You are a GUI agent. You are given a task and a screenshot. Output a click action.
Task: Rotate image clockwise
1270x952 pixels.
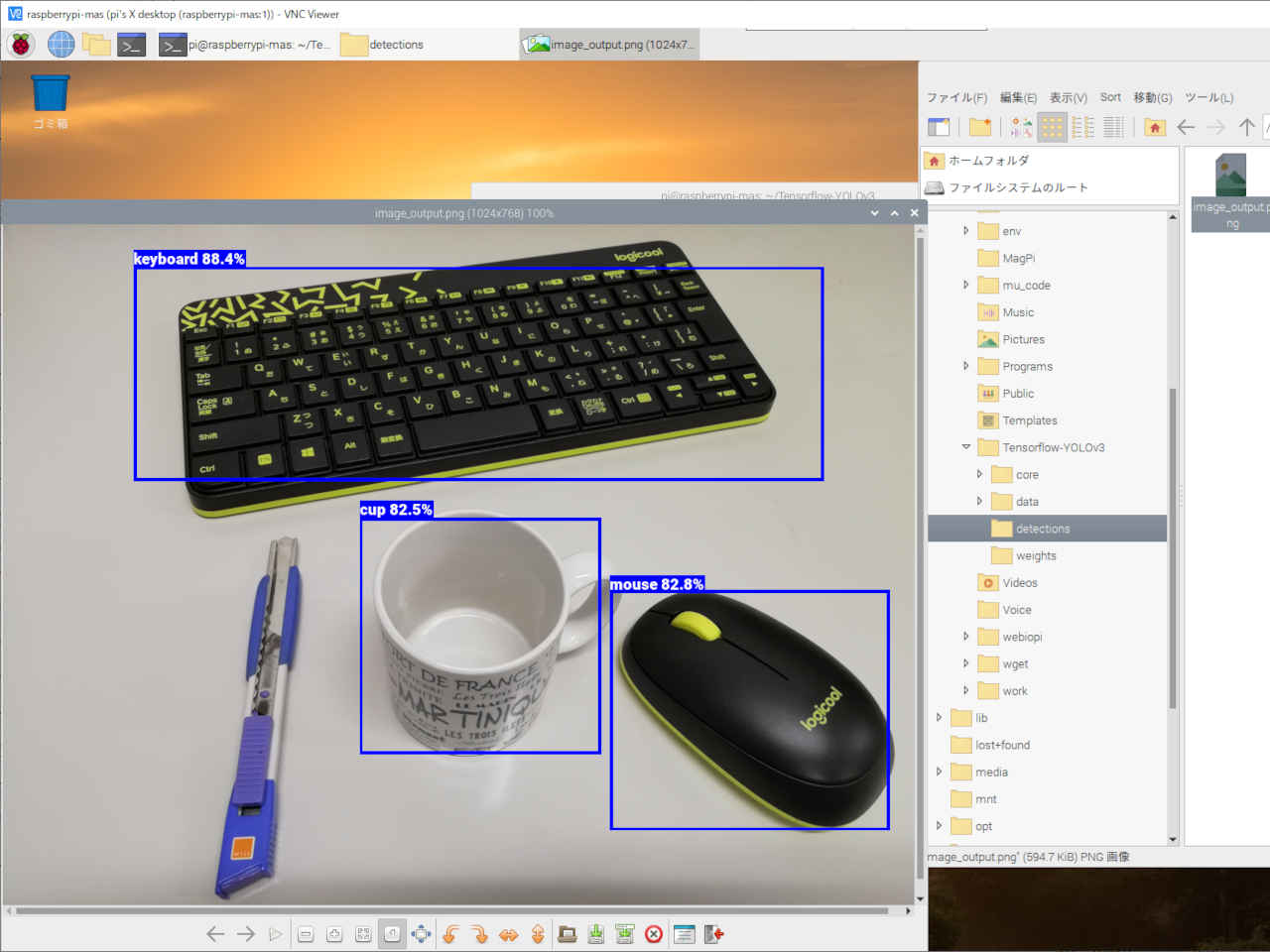click(x=479, y=934)
